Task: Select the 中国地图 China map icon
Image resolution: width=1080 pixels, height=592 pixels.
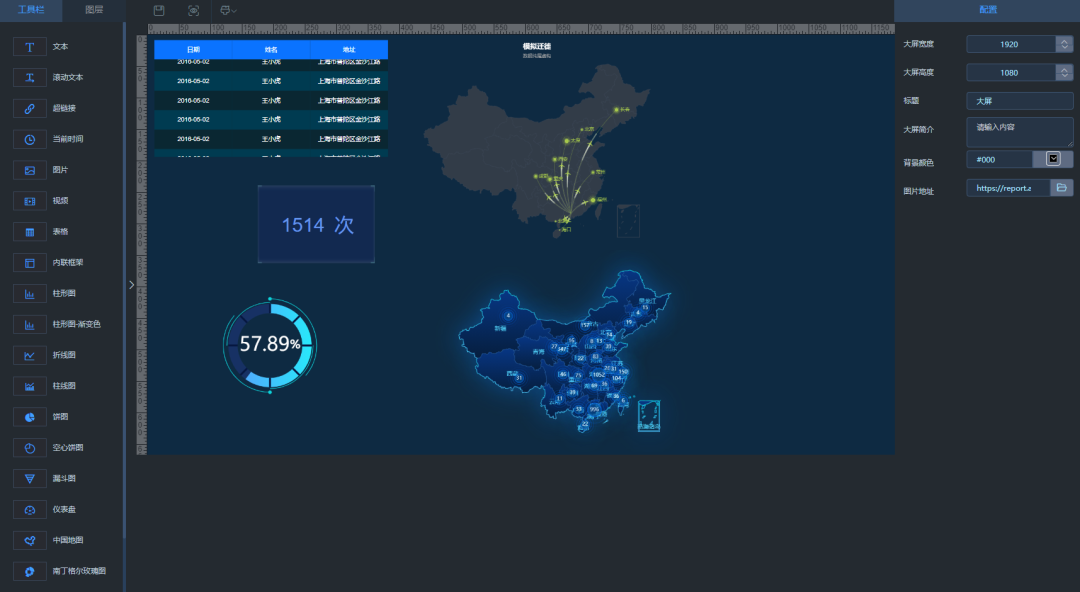Action: click(x=30, y=540)
